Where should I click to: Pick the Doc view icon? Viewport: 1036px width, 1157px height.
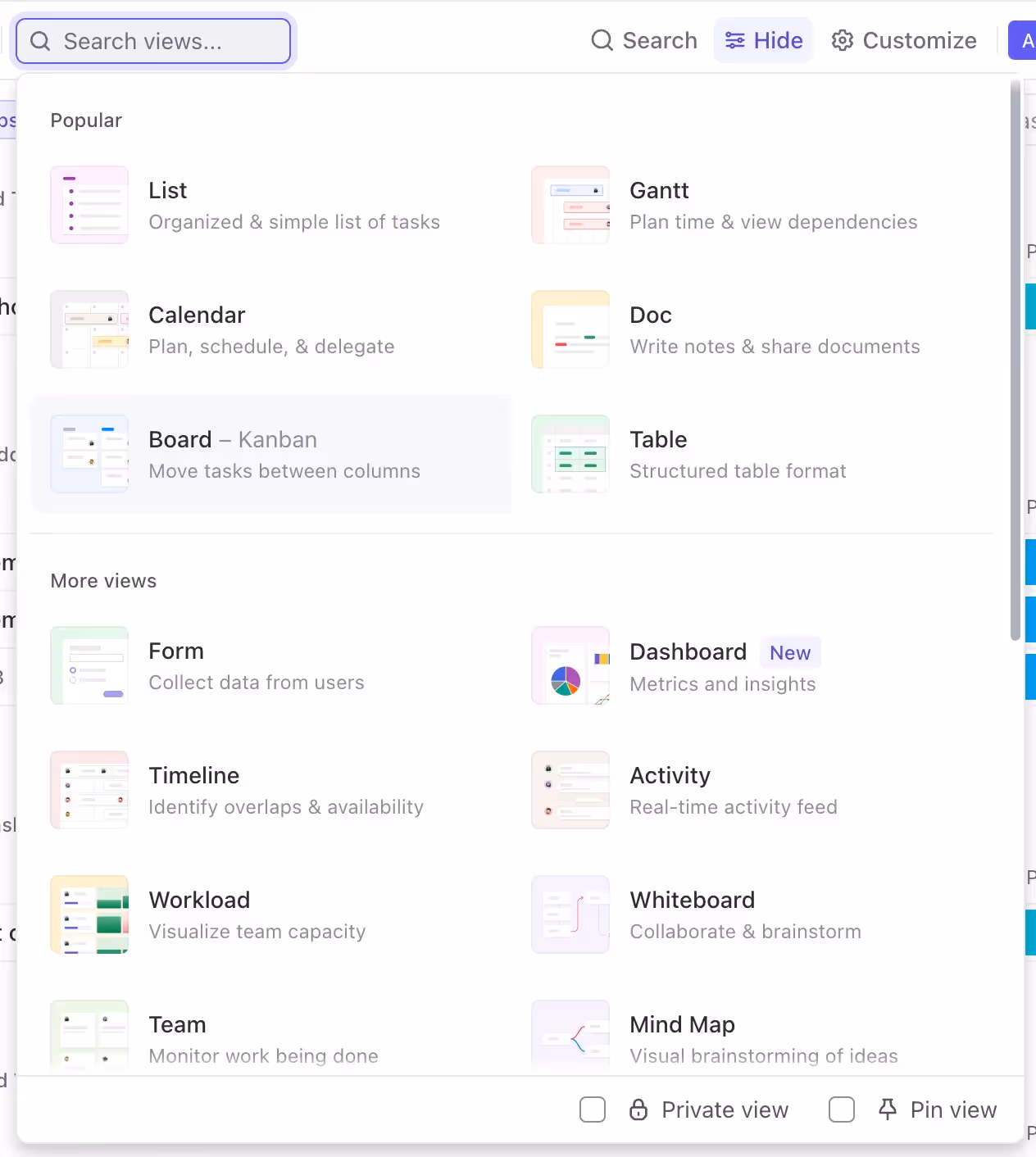[x=570, y=329]
